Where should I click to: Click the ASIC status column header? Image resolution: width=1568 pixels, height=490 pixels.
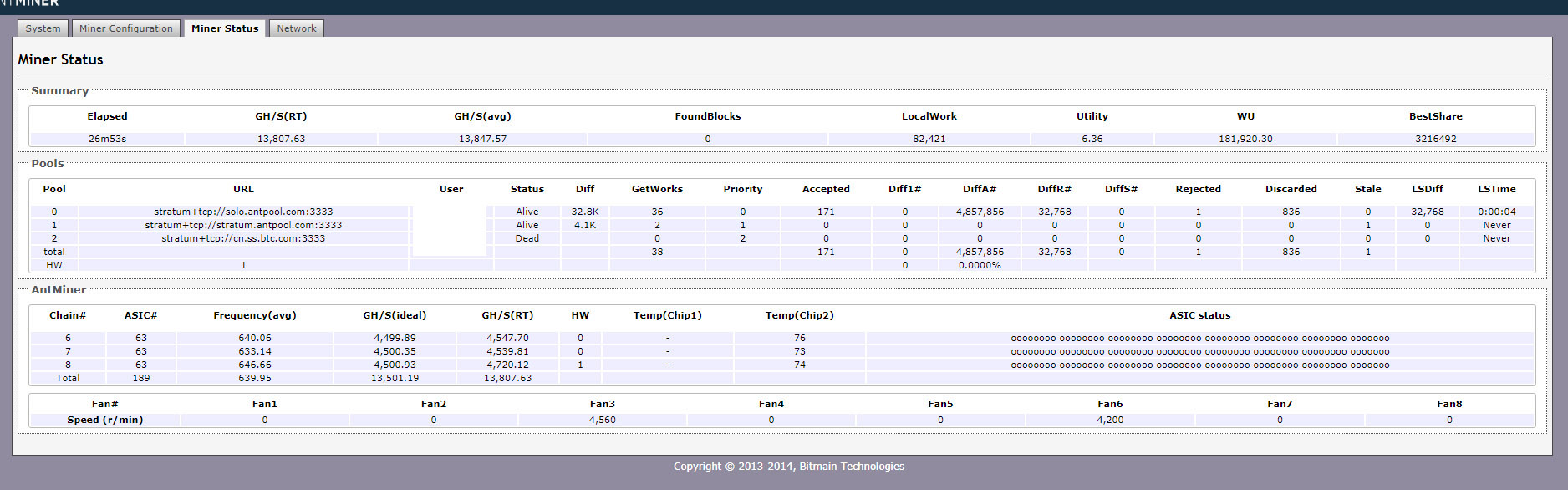pyautogui.click(x=1199, y=315)
